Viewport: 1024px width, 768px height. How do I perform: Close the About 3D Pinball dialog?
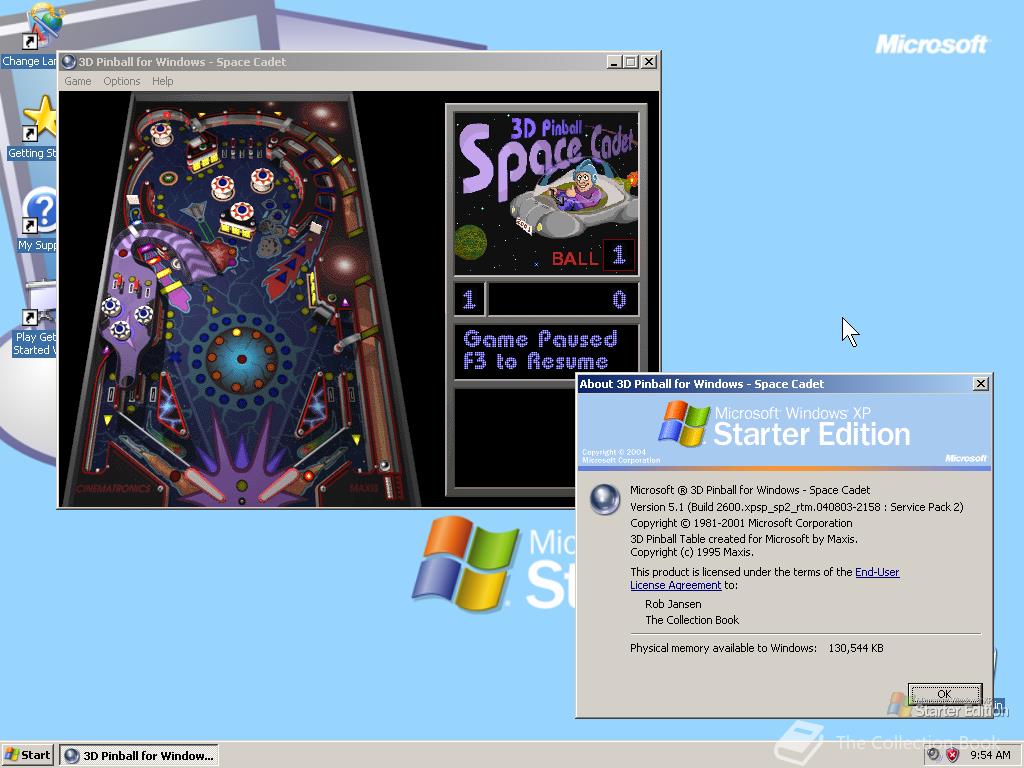(980, 384)
